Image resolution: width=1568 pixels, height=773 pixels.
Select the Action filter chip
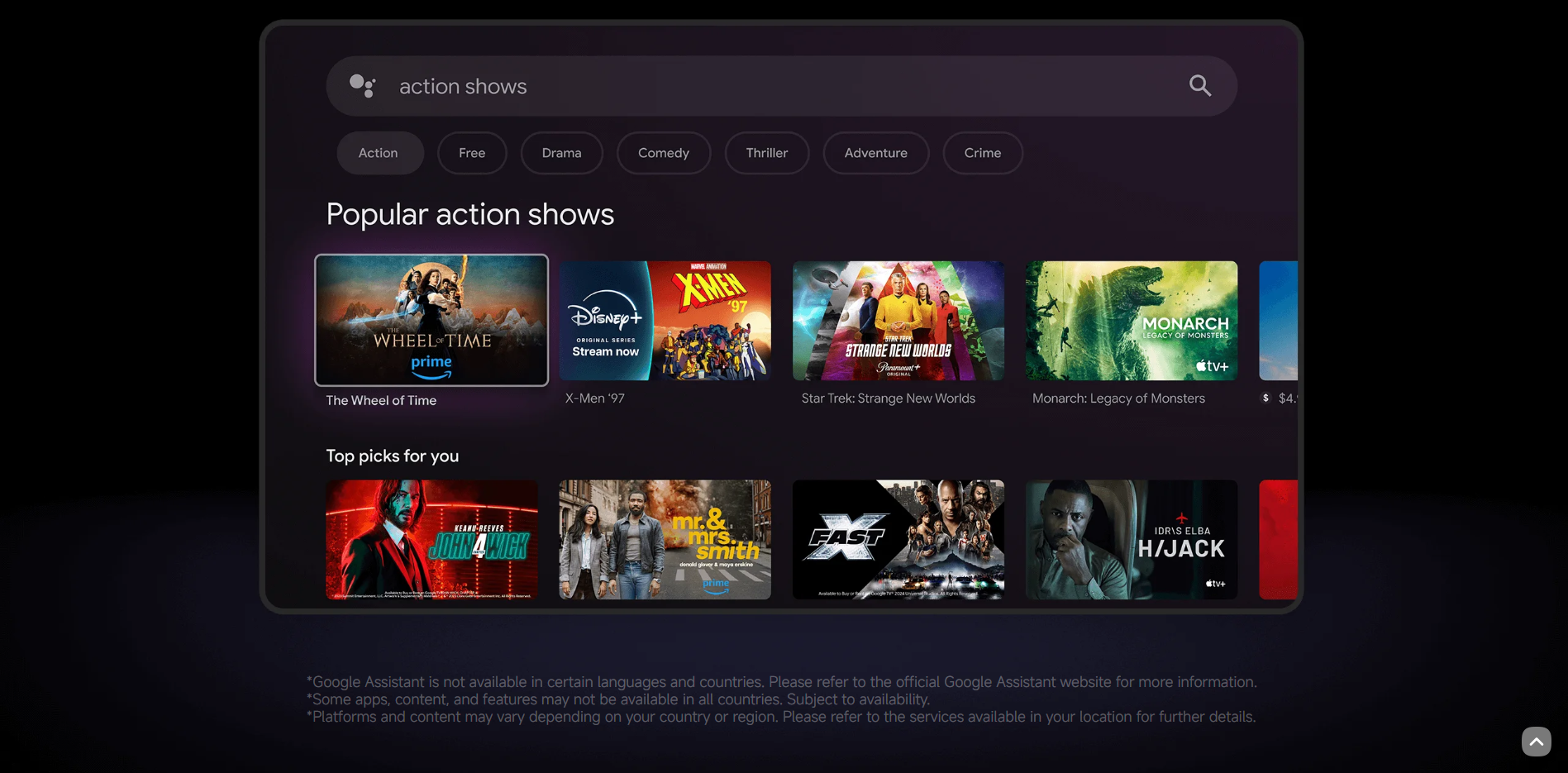tap(379, 153)
